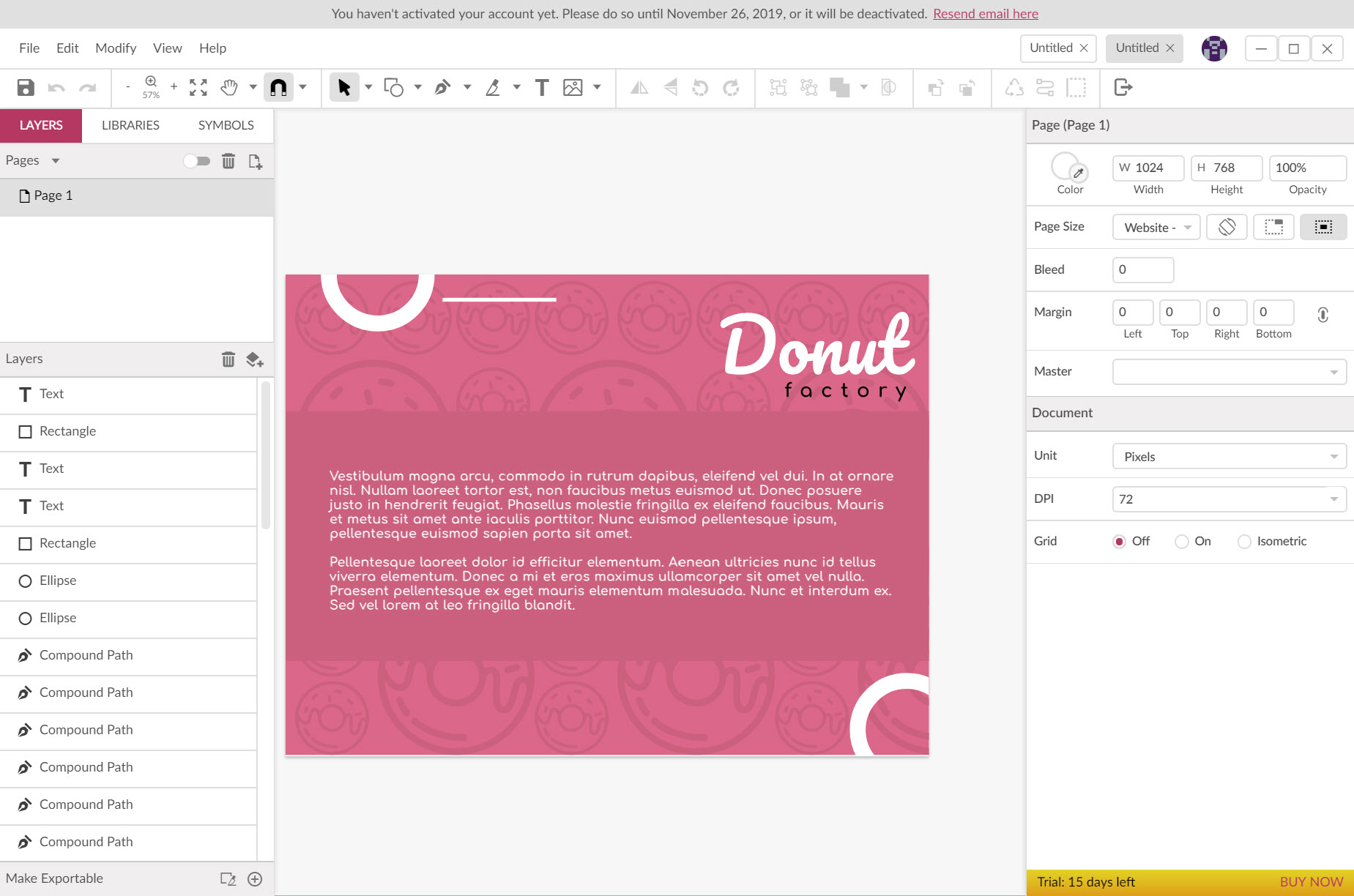Click the Layers panel scrollbar
The image size is (1354, 896).
265,454
